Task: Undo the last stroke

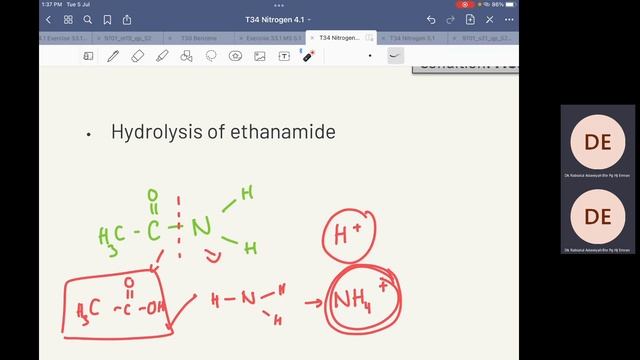Action: [x=431, y=20]
